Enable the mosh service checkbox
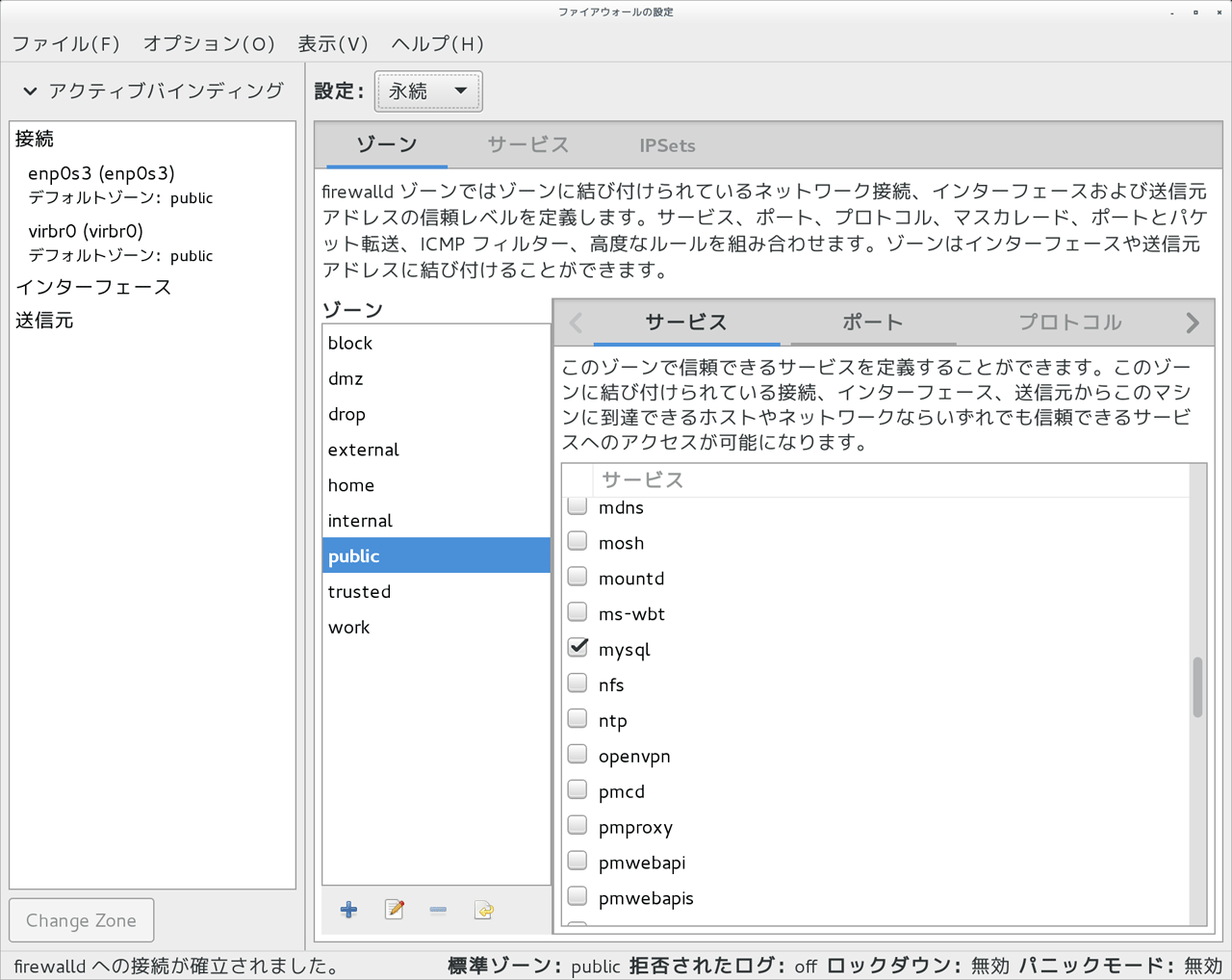Screen dimensions: 1232x980 click(577, 542)
